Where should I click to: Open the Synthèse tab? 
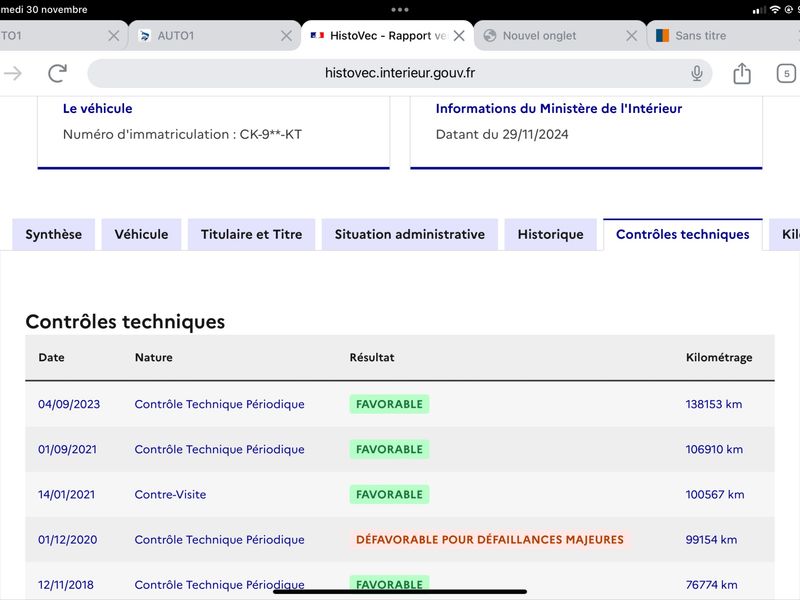[x=54, y=234]
